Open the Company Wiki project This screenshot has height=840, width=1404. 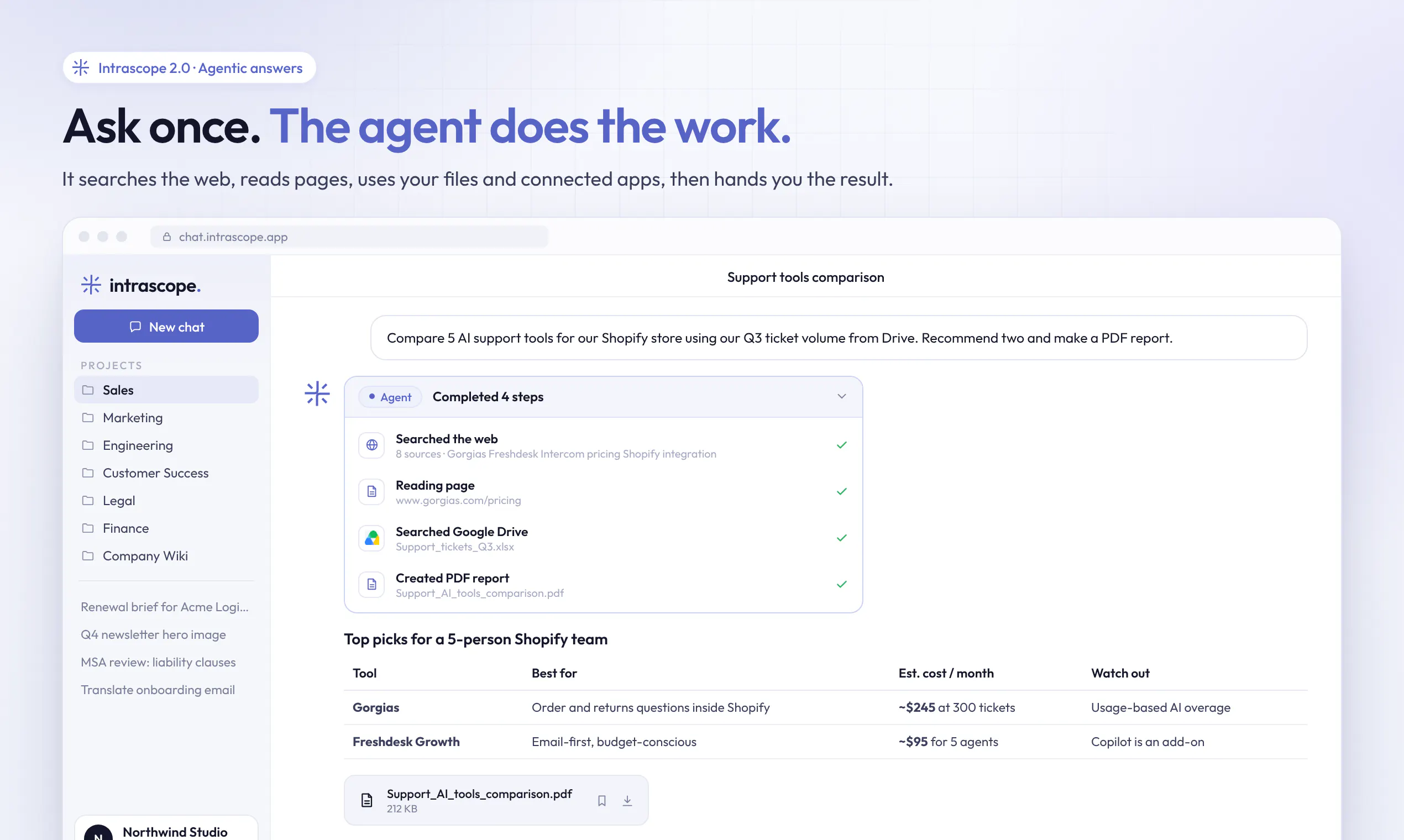(166, 556)
